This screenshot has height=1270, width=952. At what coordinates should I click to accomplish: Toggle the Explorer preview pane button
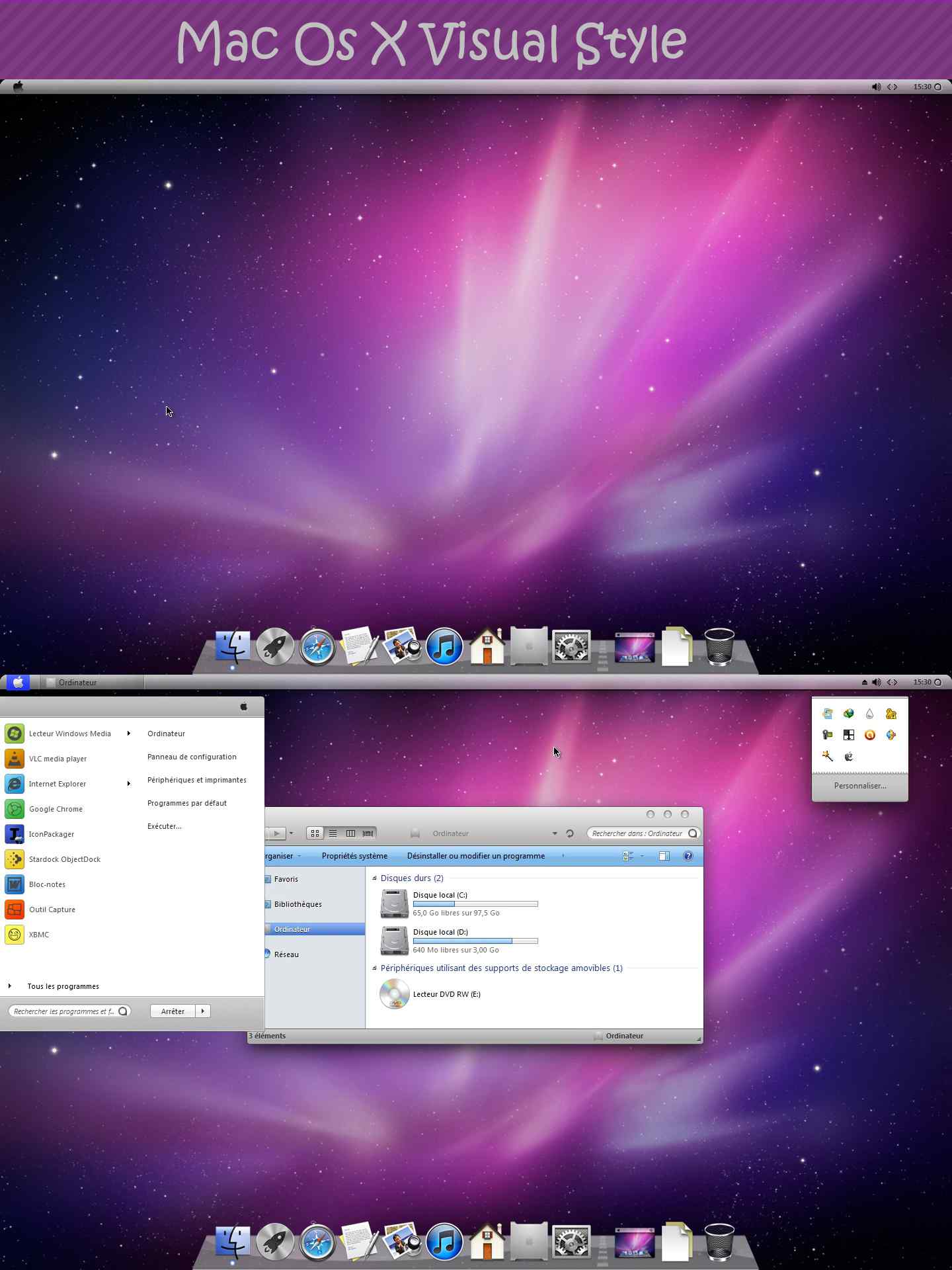point(664,856)
